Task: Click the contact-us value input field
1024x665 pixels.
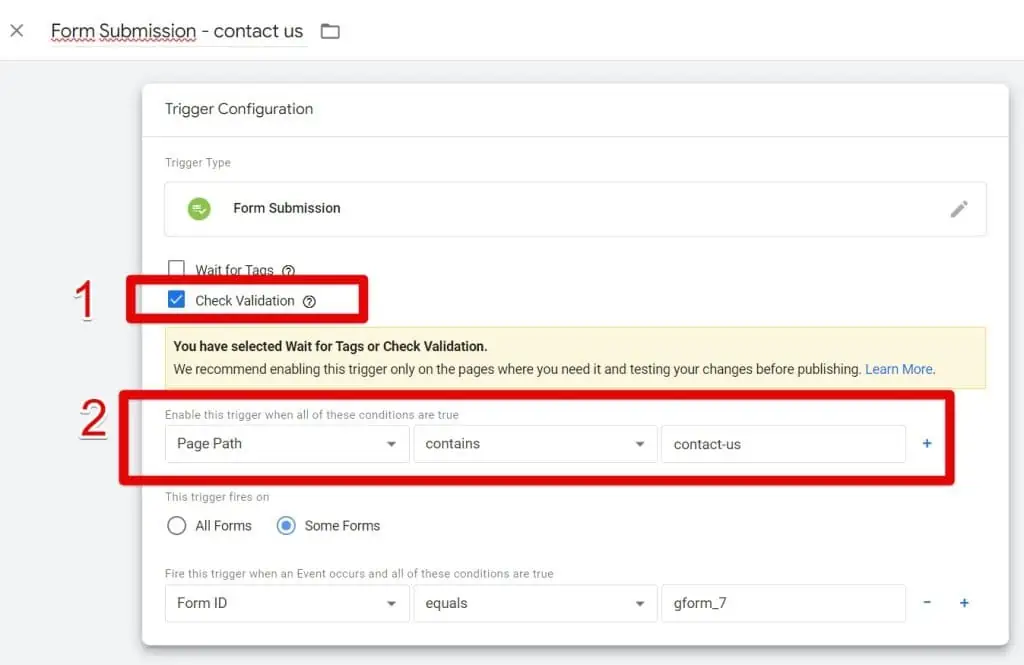Action: [783, 443]
